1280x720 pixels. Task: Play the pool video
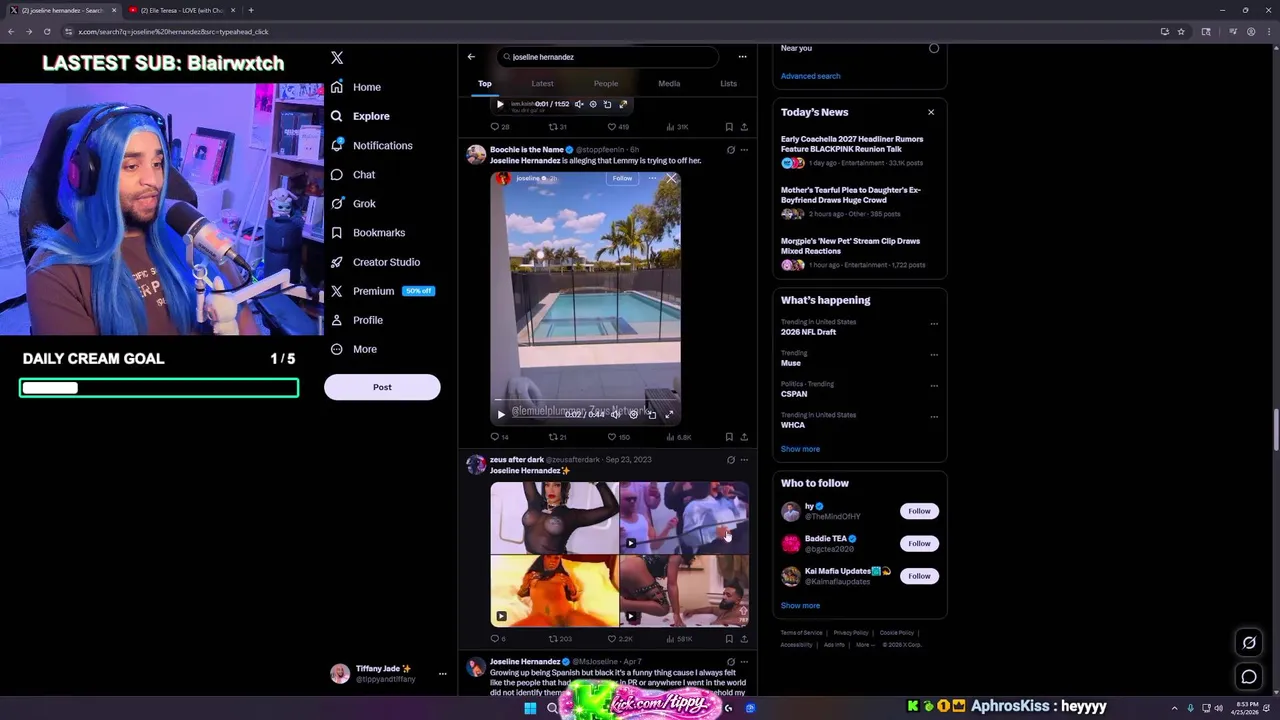pos(501,414)
